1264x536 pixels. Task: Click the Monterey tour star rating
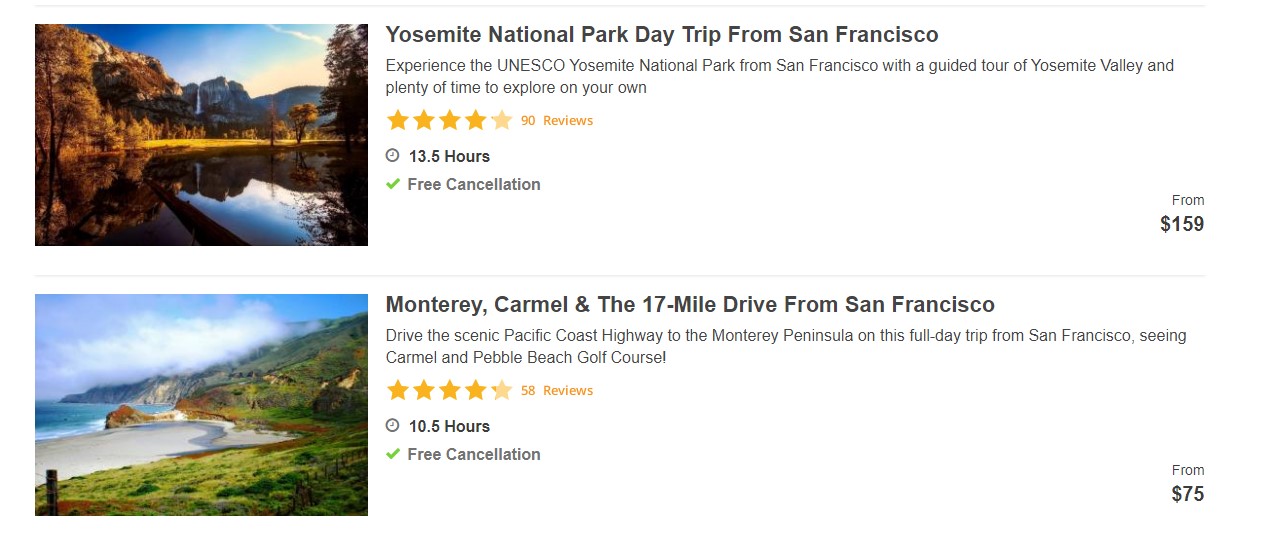[449, 391]
